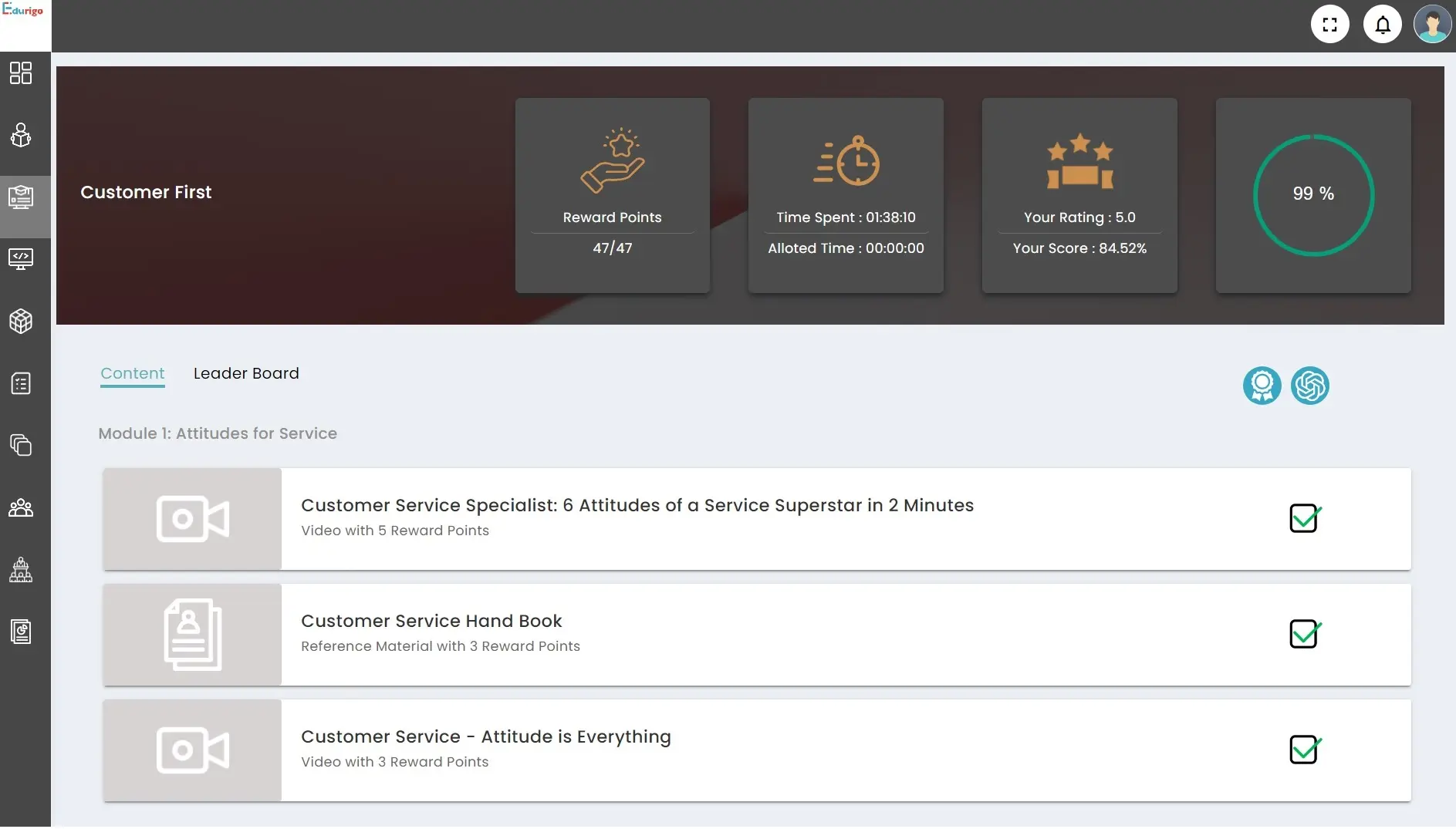The image size is (1456, 829).
Task: Click 'Your Rating : 5.0' text
Action: pyautogui.click(x=1080, y=217)
